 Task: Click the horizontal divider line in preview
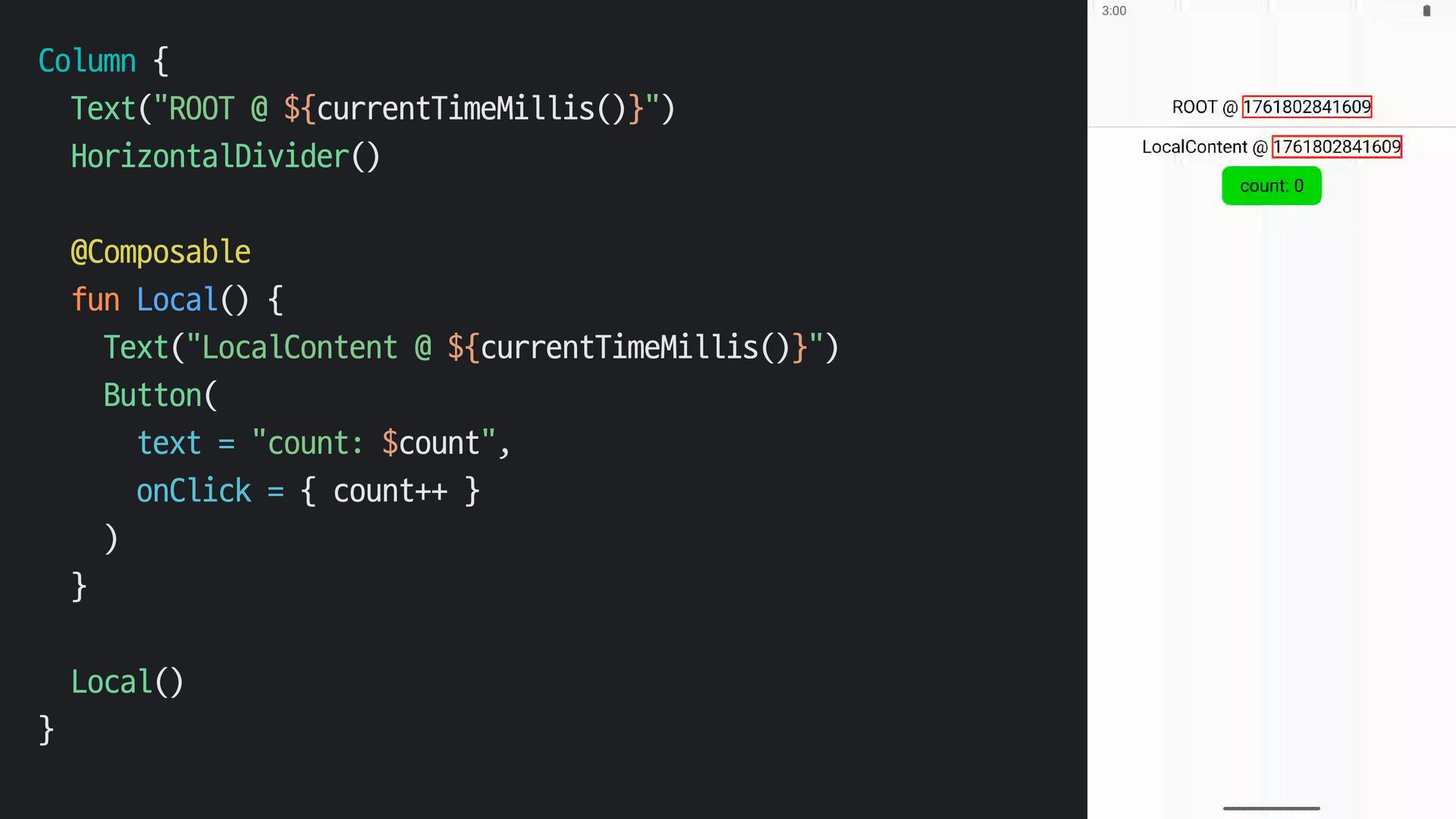point(1271,127)
